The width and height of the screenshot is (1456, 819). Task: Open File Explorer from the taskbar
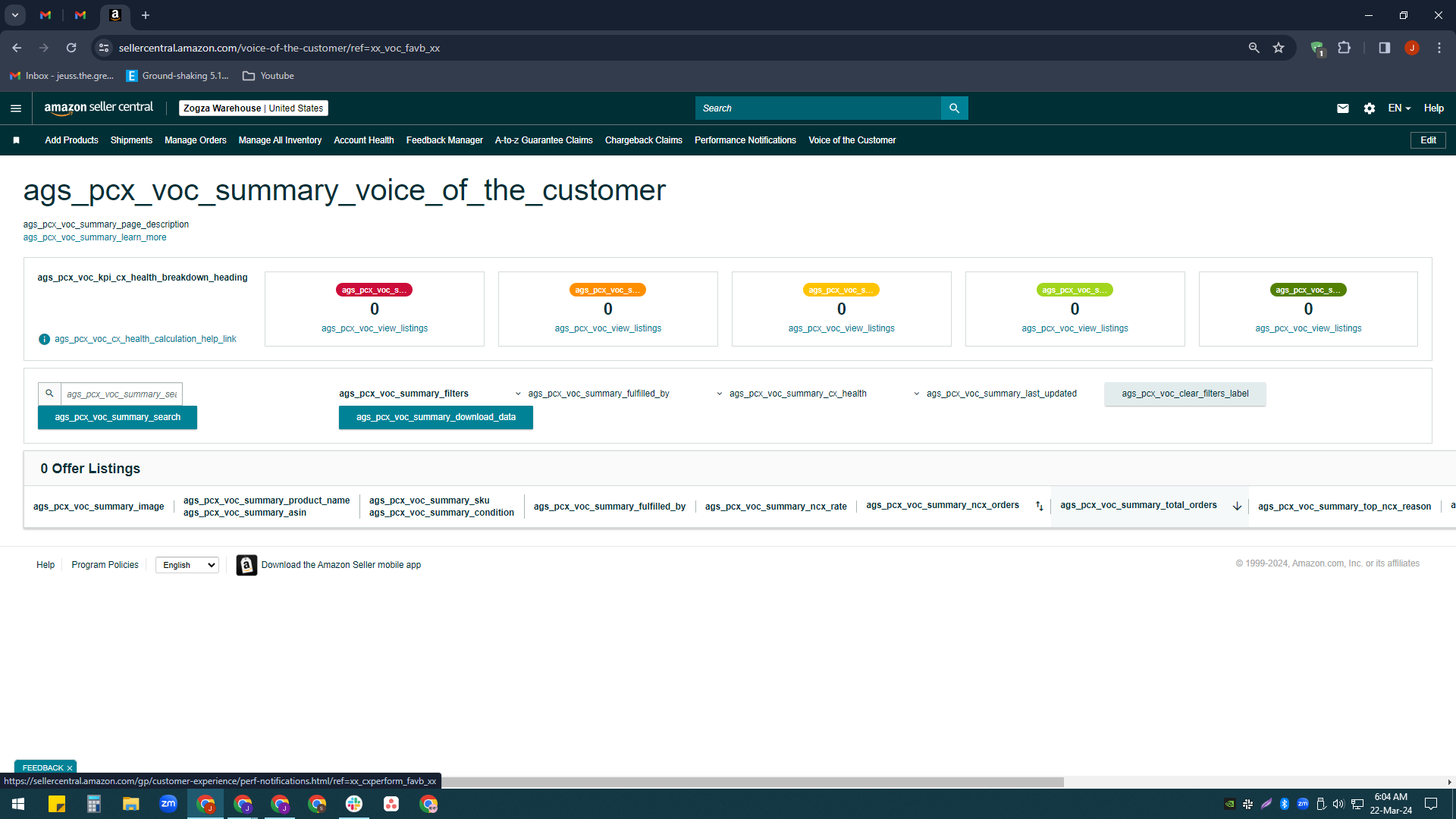131,804
